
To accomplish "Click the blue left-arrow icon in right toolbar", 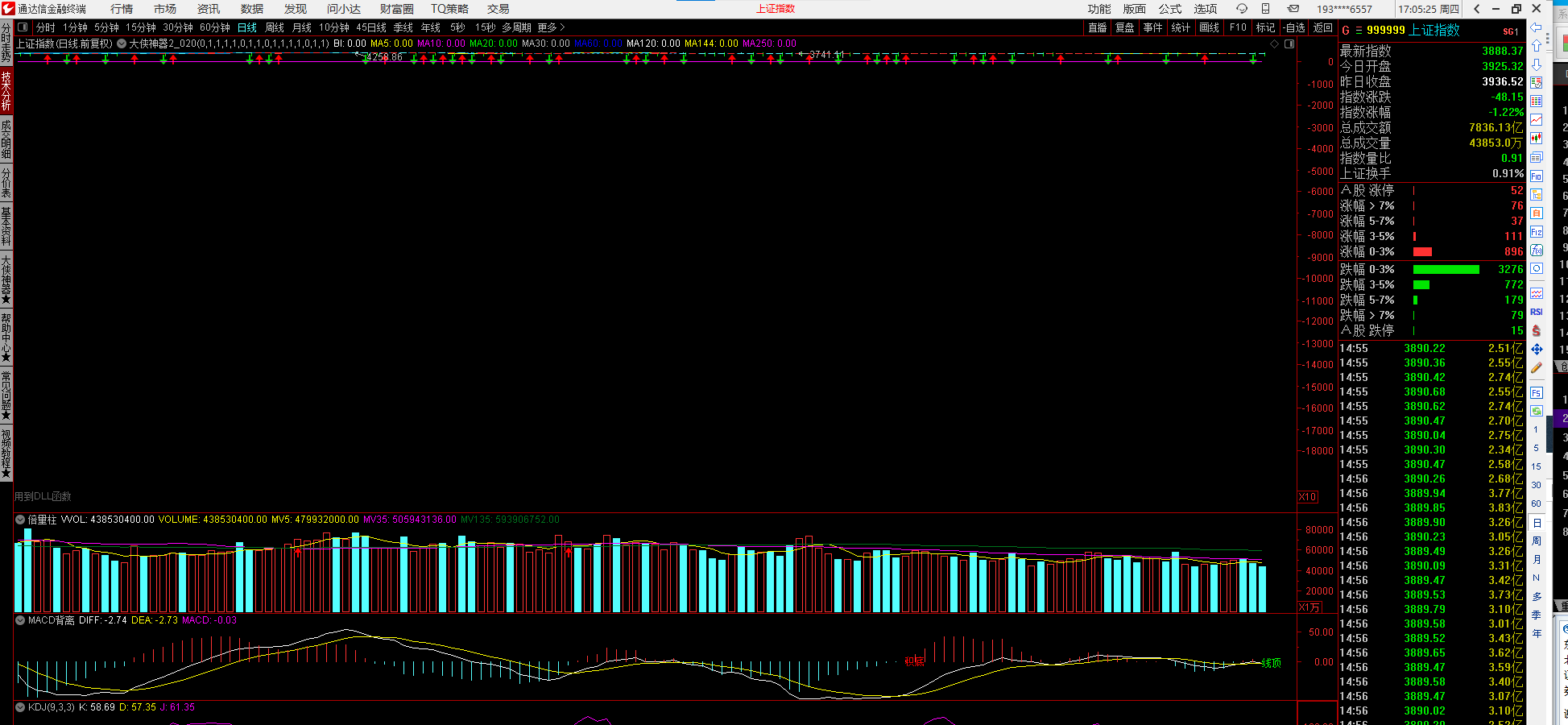I will 1537,28.
